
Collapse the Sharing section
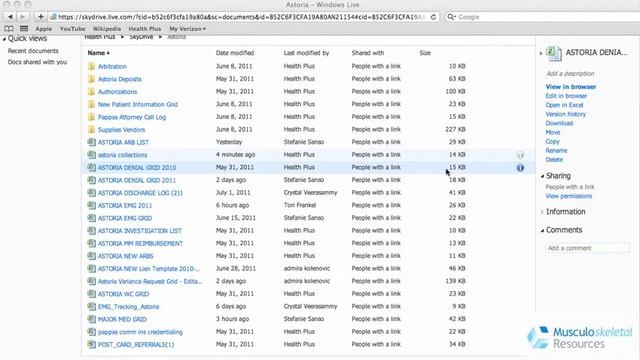click(x=542, y=176)
